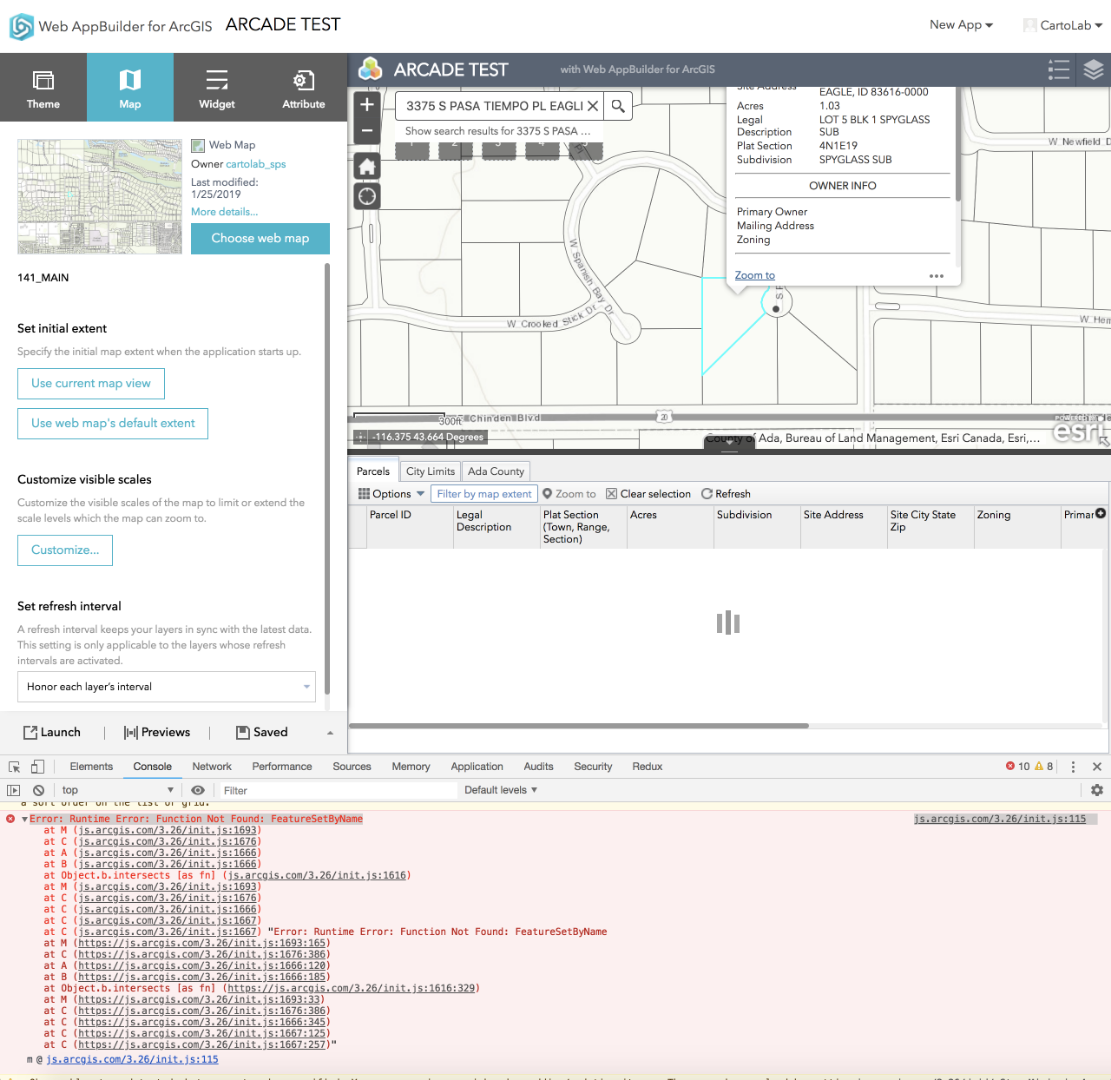The height and width of the screenshot is (1080, 1111).
Task: Zoom in on the map
Action: (367, 105)
